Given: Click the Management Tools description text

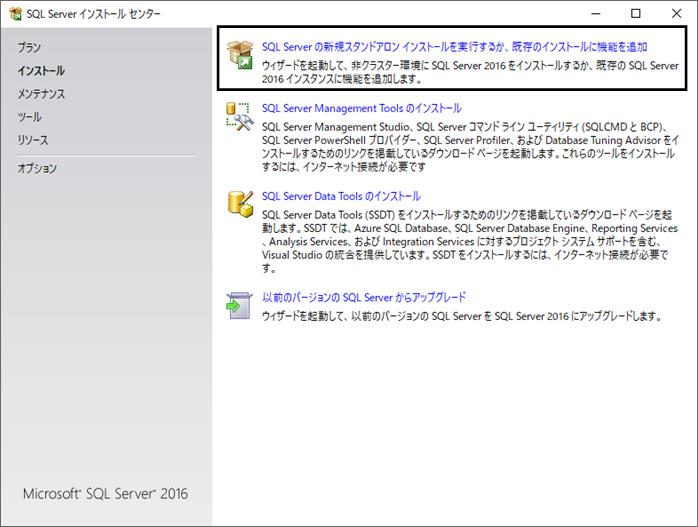Looking at the screenshot, I should 470,147.
